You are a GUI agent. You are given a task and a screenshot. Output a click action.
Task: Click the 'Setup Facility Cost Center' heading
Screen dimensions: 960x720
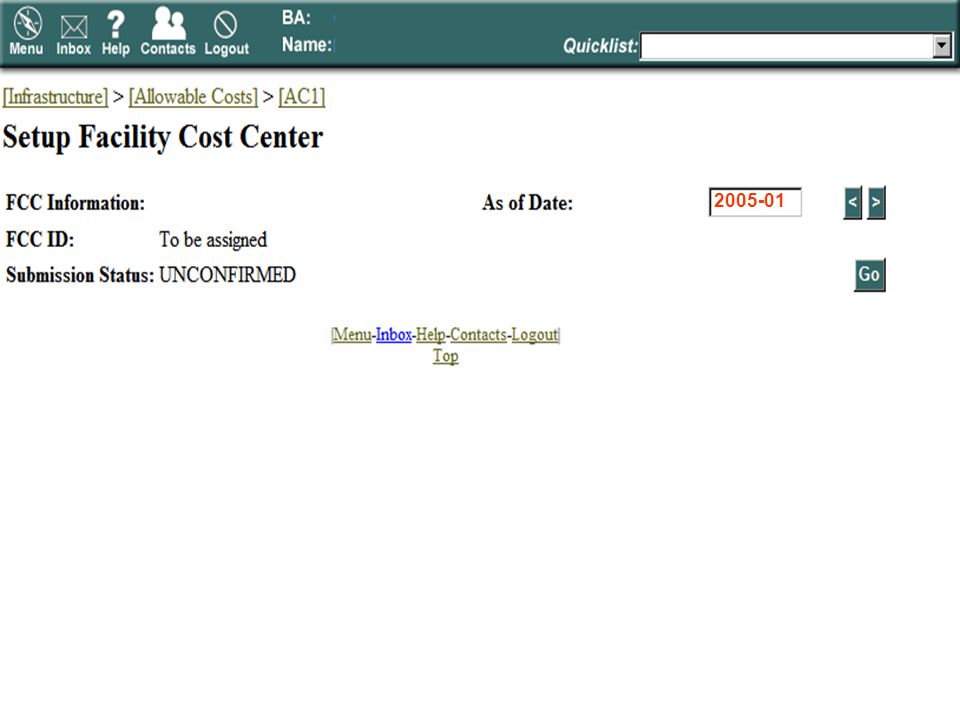(x=163, y=137)
